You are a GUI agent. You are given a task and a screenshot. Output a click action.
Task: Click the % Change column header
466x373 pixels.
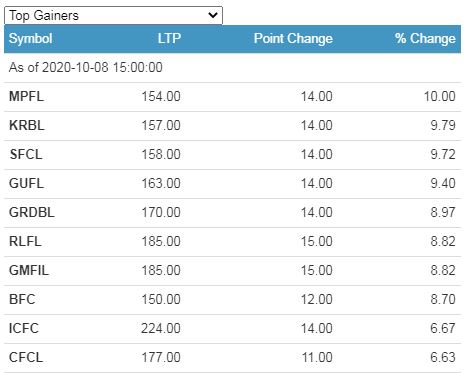pos(425,39)
